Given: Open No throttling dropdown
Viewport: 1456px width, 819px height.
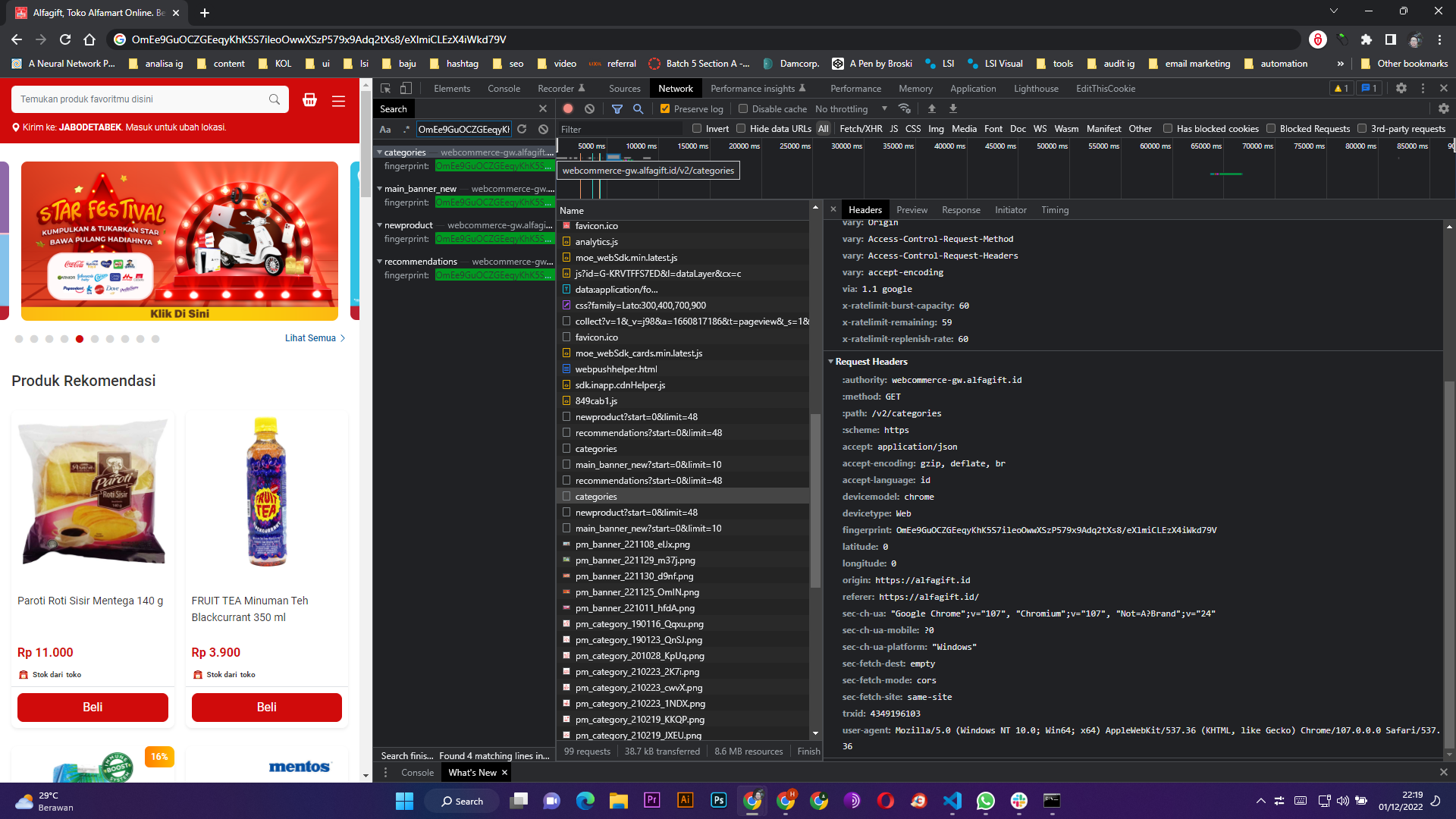Looking at the screenshot, I should coord(851,109).
